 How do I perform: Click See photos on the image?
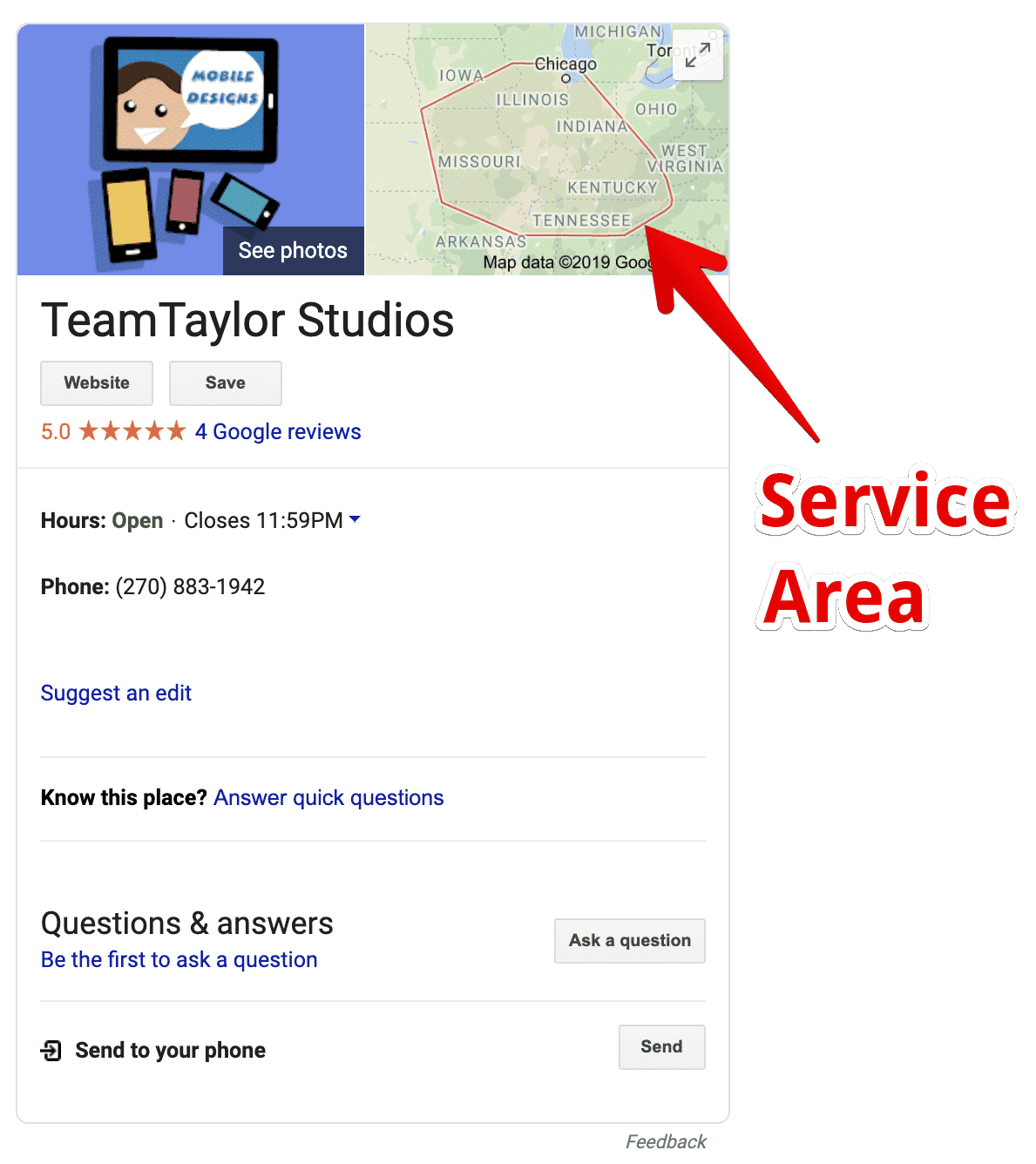(x=294, y=251)
